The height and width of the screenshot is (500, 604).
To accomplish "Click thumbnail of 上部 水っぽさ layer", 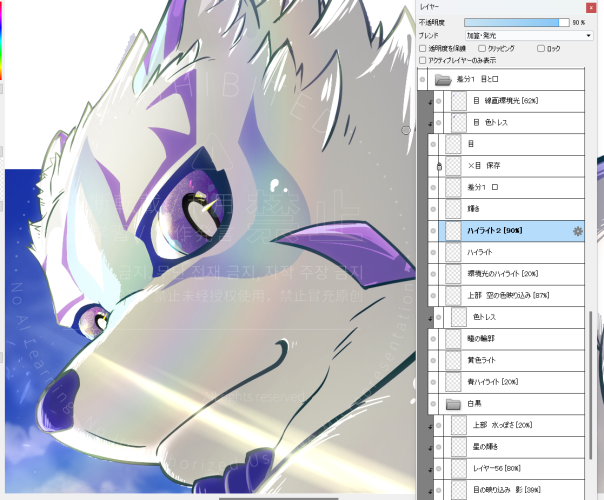I will tap(458, 426).
